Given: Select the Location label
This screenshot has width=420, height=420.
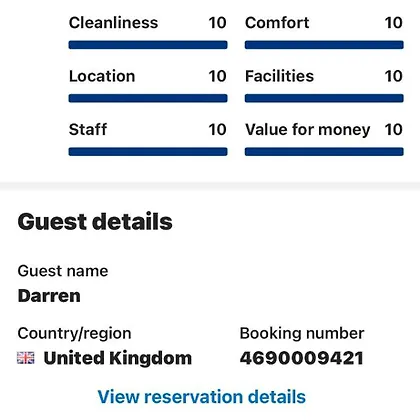Looking at the screenshot, I should (x=102, y=76).
